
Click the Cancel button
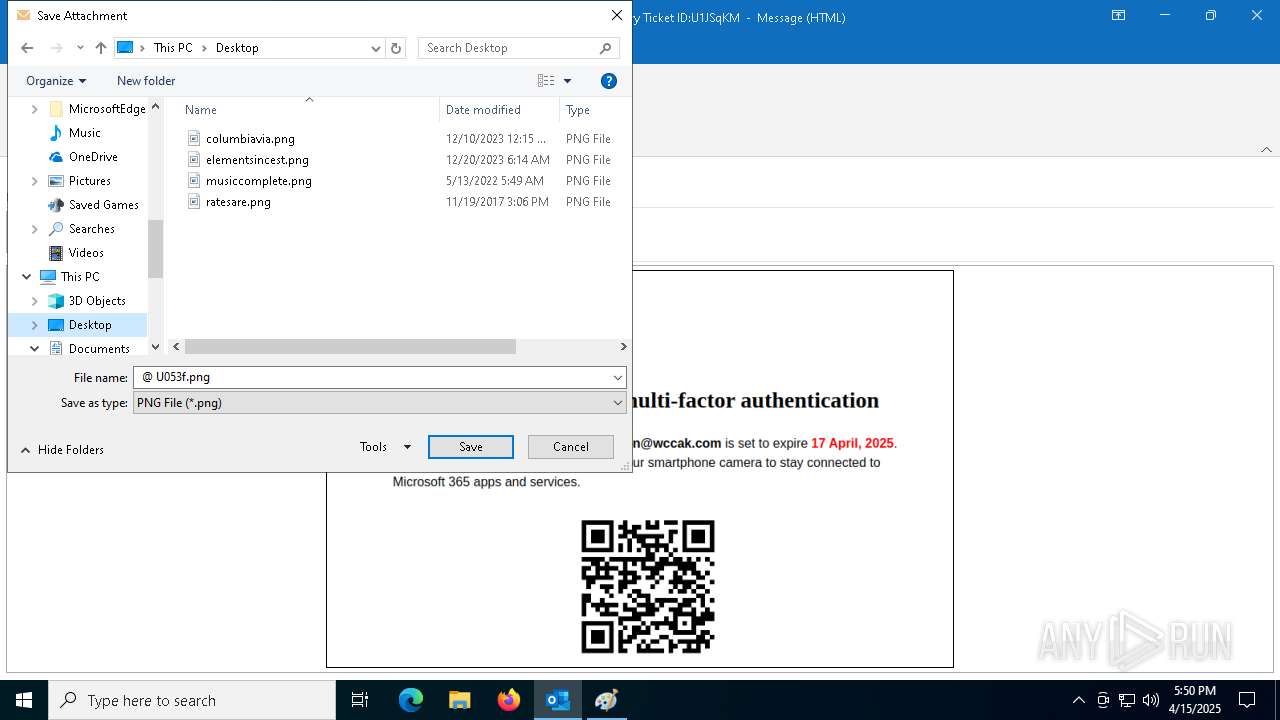571,447
